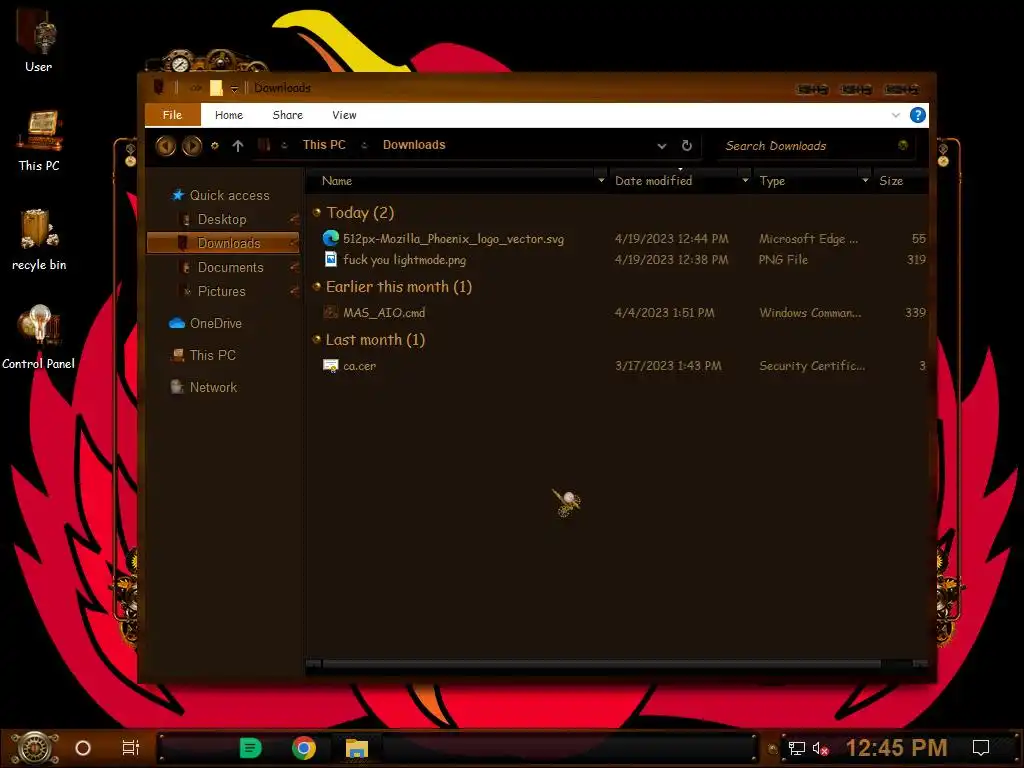
Task: Open the Share ribbon tab
Action: [x=287, y=115]
